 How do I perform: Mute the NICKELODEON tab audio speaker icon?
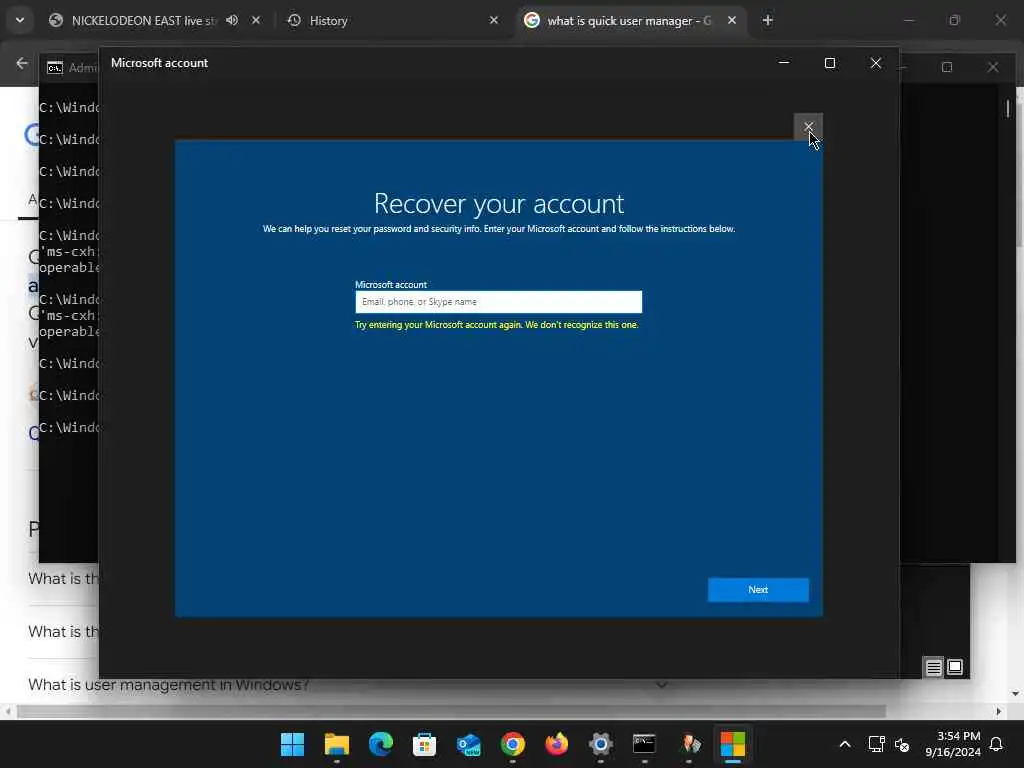(232, 20)
